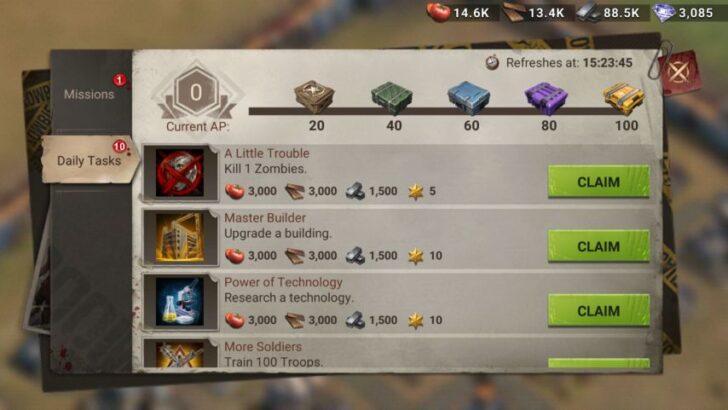This screenshot has height=410, width=728.
Task: Tap the Current AP hexagon badge
Action: click(x=197, y=92)
